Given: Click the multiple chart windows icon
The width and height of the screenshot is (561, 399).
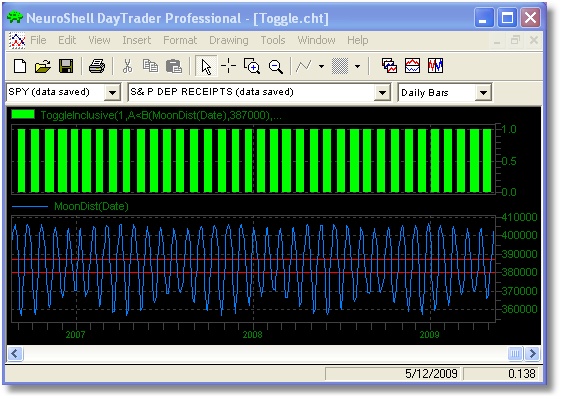Looking at the screenshot, I should (x=389, y=66).
